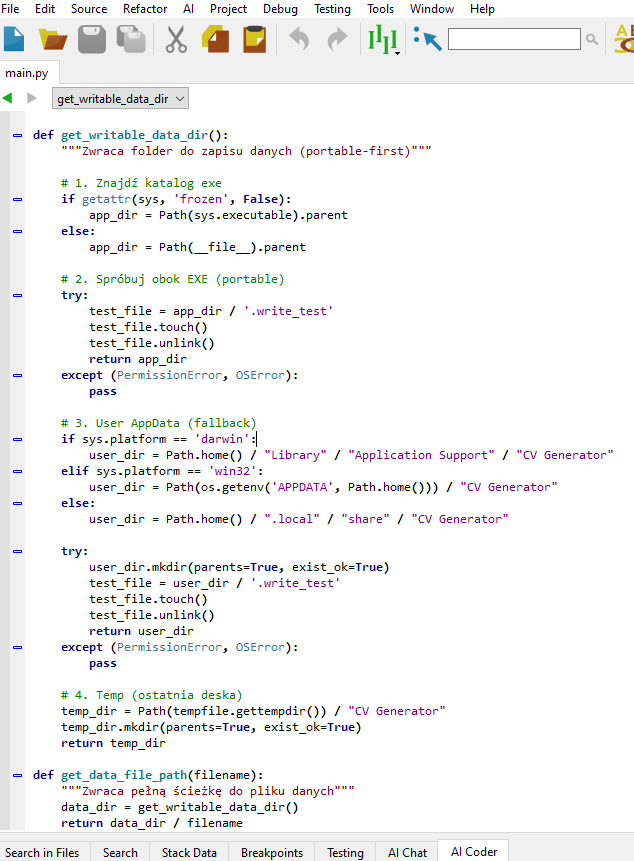Open the indentation tools dropdown
634x861 pixels.
[384, 41]
